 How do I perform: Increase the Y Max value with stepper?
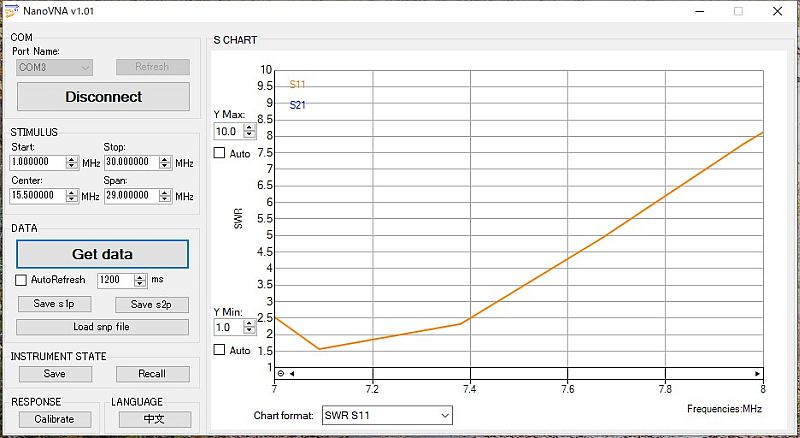[x=250, y=127]
